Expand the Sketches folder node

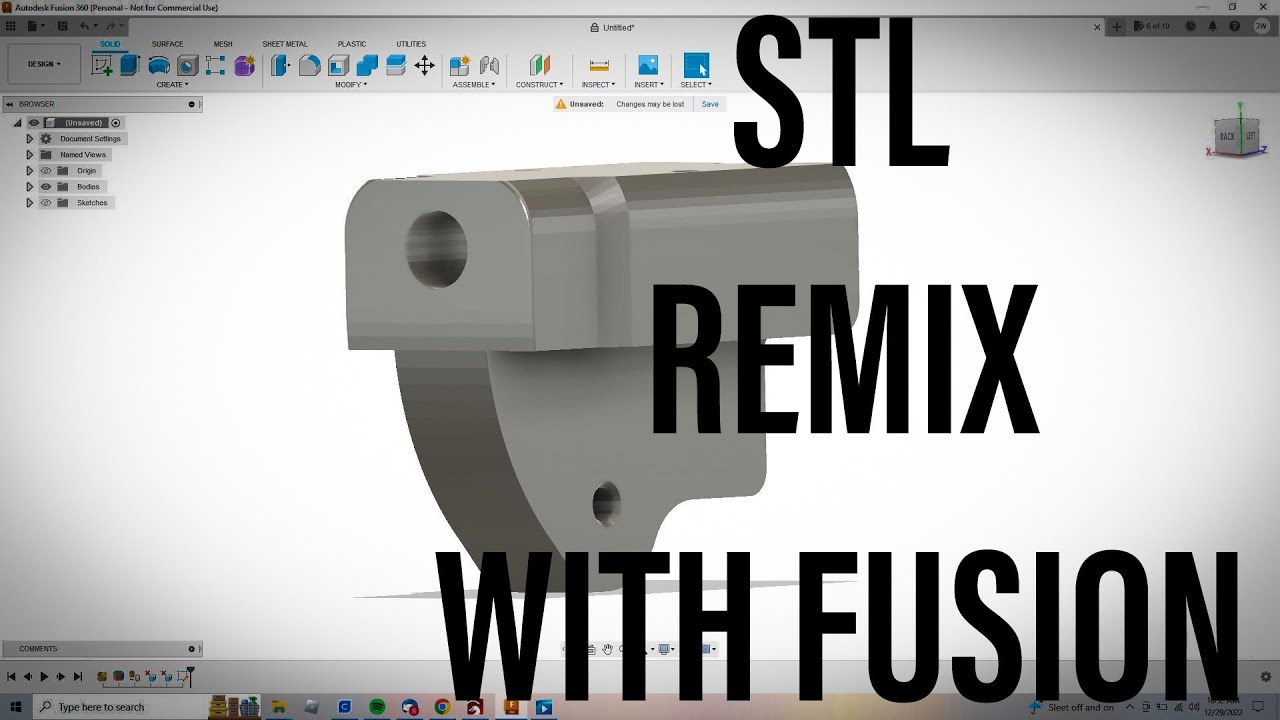coord(30,202)
